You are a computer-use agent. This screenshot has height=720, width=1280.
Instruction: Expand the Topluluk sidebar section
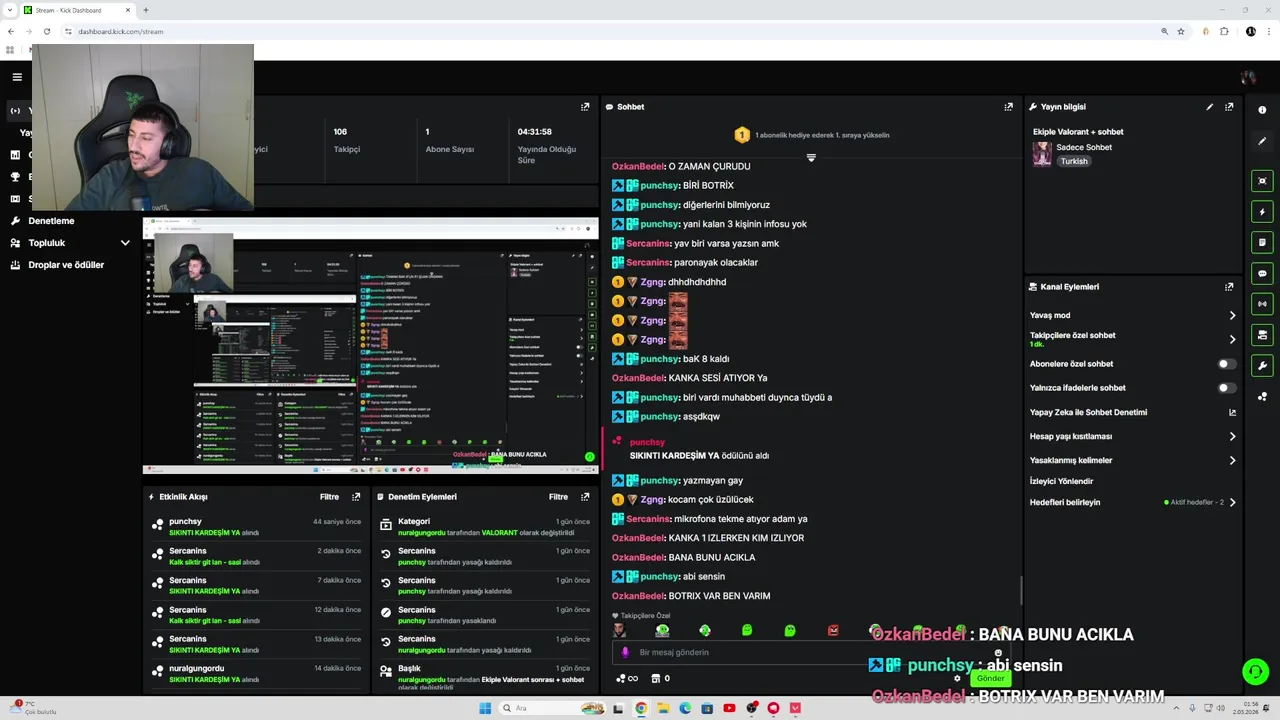coord(125,243)
